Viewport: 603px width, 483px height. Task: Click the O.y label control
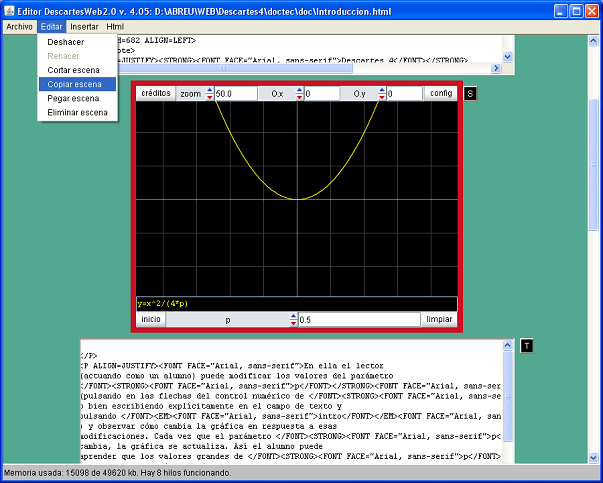pyautogui.click(x=359, y=94)
